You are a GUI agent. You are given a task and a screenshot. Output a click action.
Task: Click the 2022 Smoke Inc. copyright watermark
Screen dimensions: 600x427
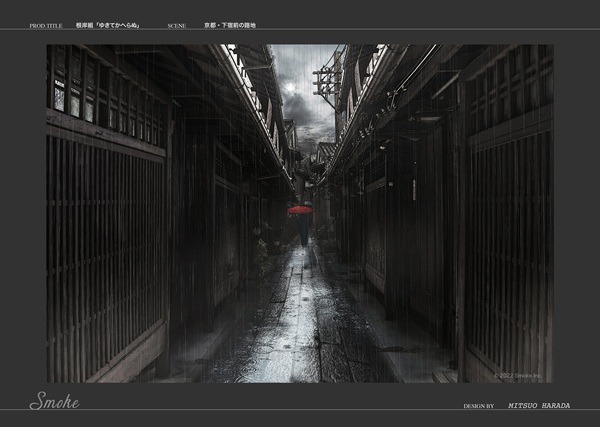point(521,376)
